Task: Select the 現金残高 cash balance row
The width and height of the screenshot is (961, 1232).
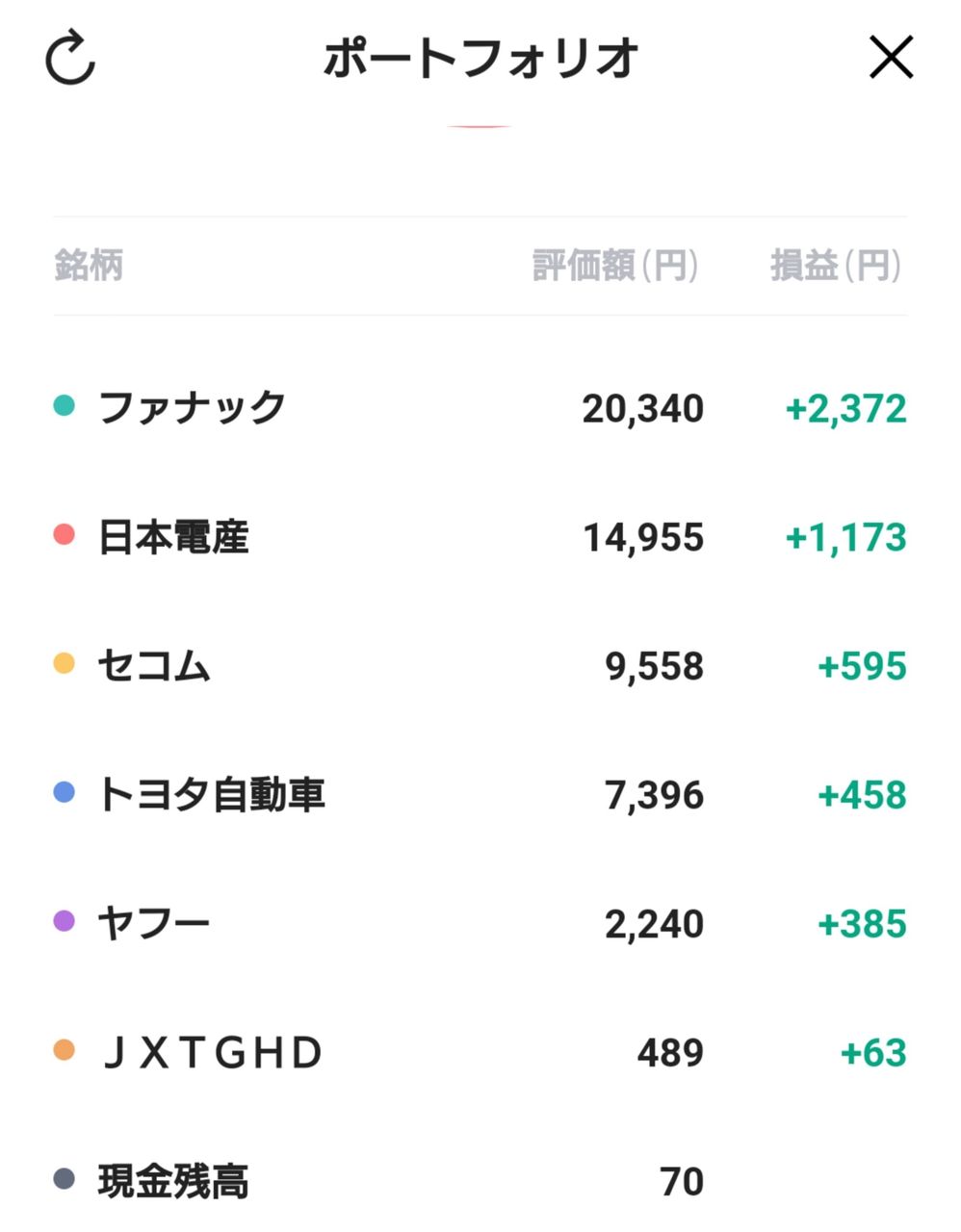Action: pos(480,1181)
